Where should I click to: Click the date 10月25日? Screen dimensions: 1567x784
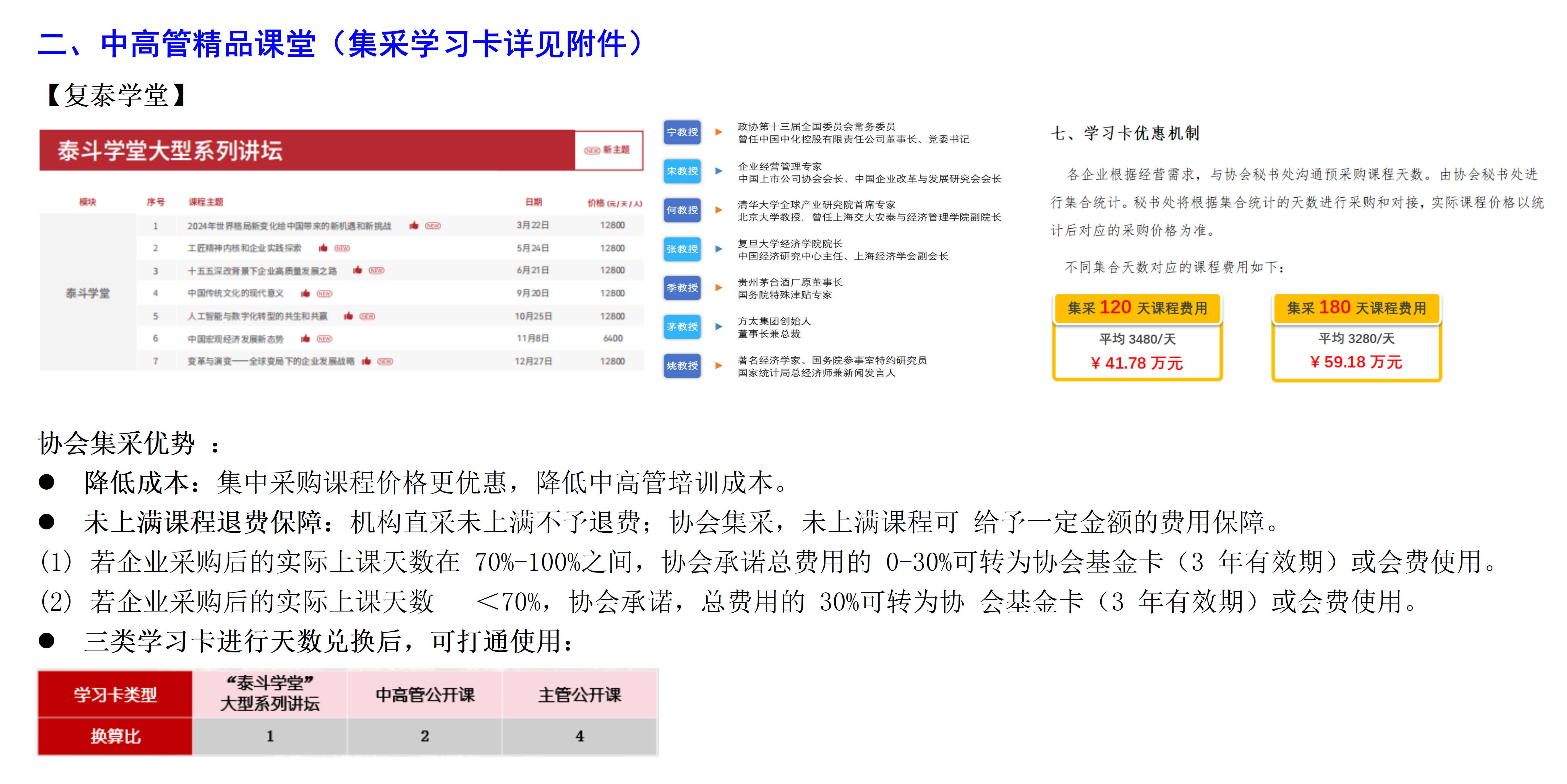coord(534,316)
